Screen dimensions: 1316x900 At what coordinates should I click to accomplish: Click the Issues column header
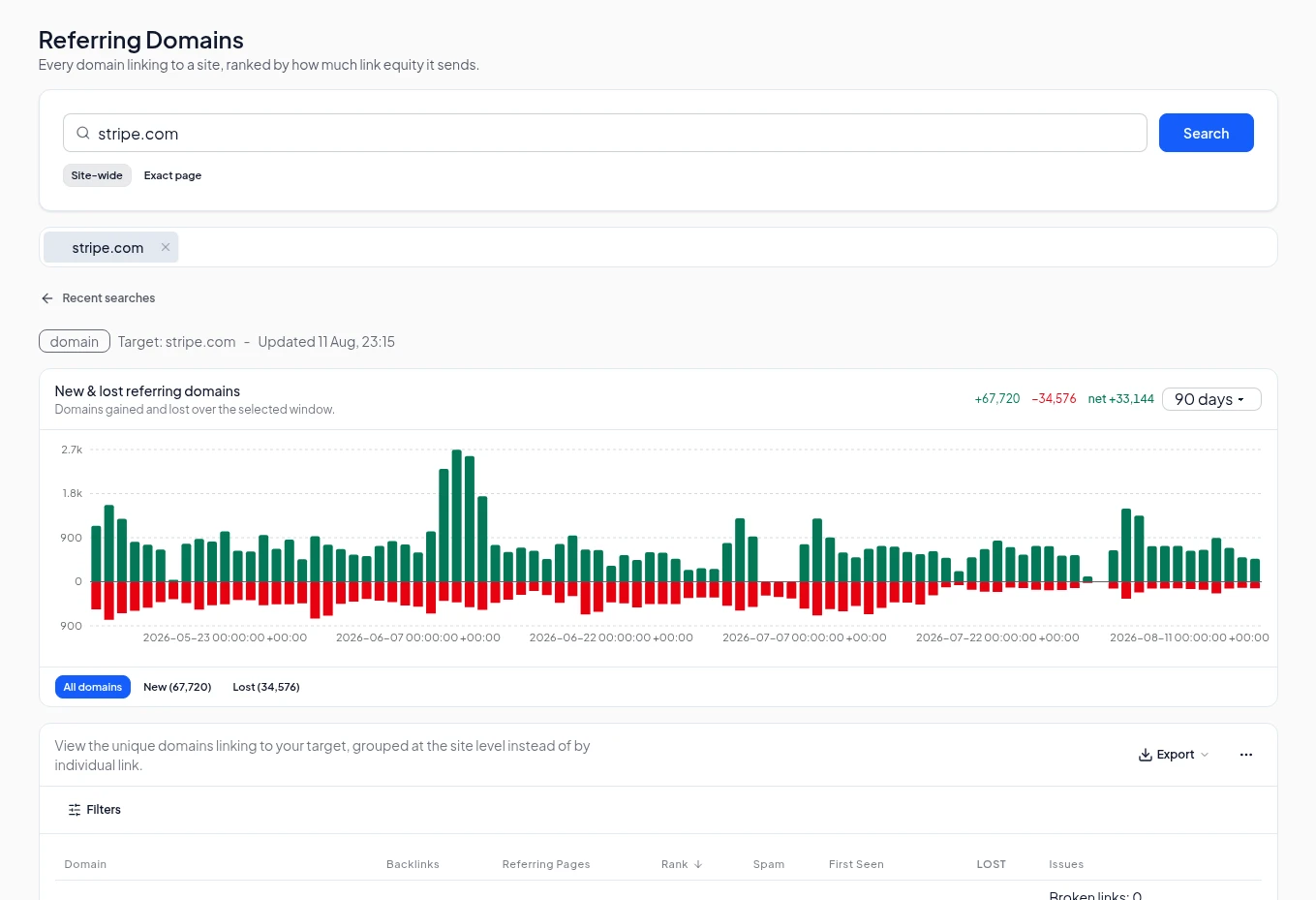coord(1066,864)
